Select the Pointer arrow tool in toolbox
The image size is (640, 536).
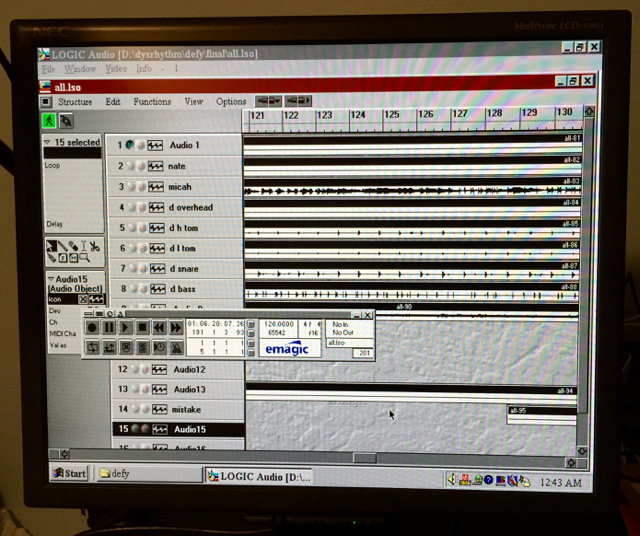coord(51,246)
